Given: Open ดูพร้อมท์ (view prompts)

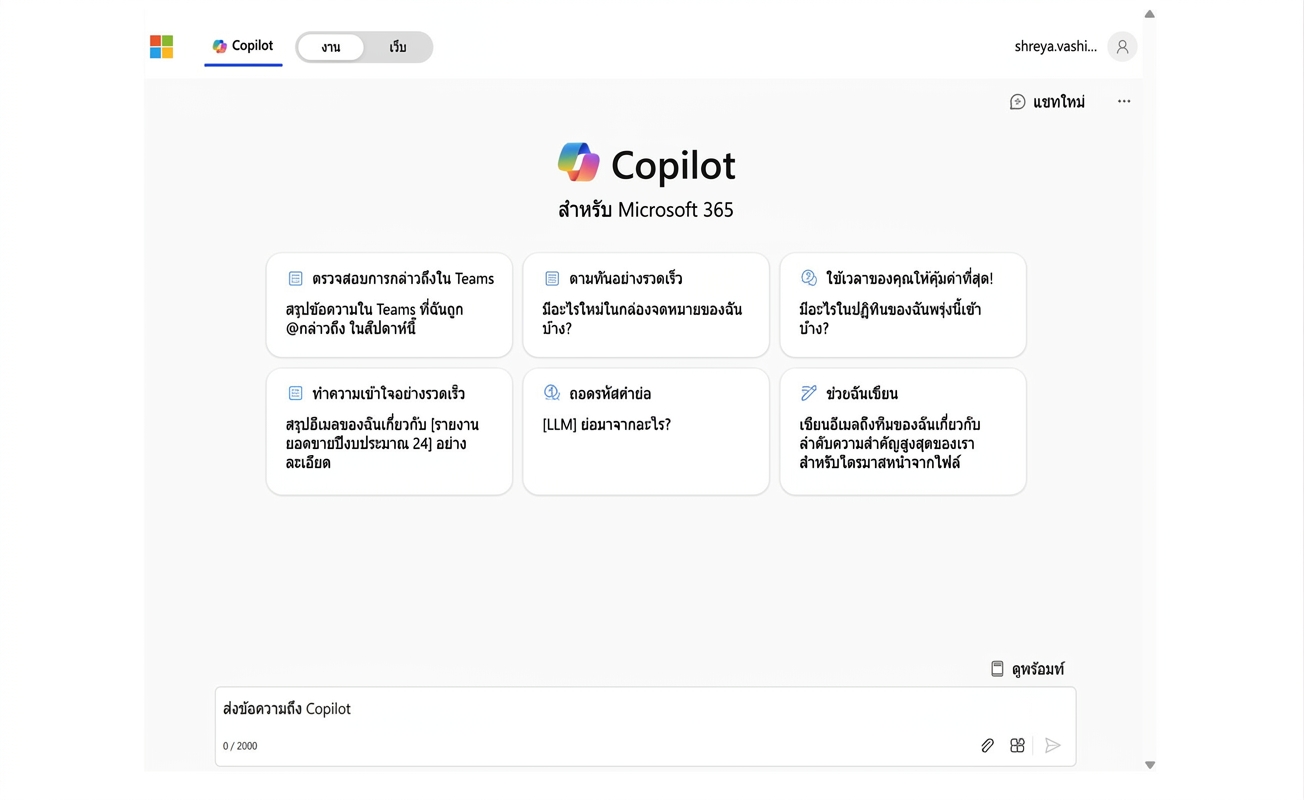Looking at the screenshot, I should (1027, 669).
